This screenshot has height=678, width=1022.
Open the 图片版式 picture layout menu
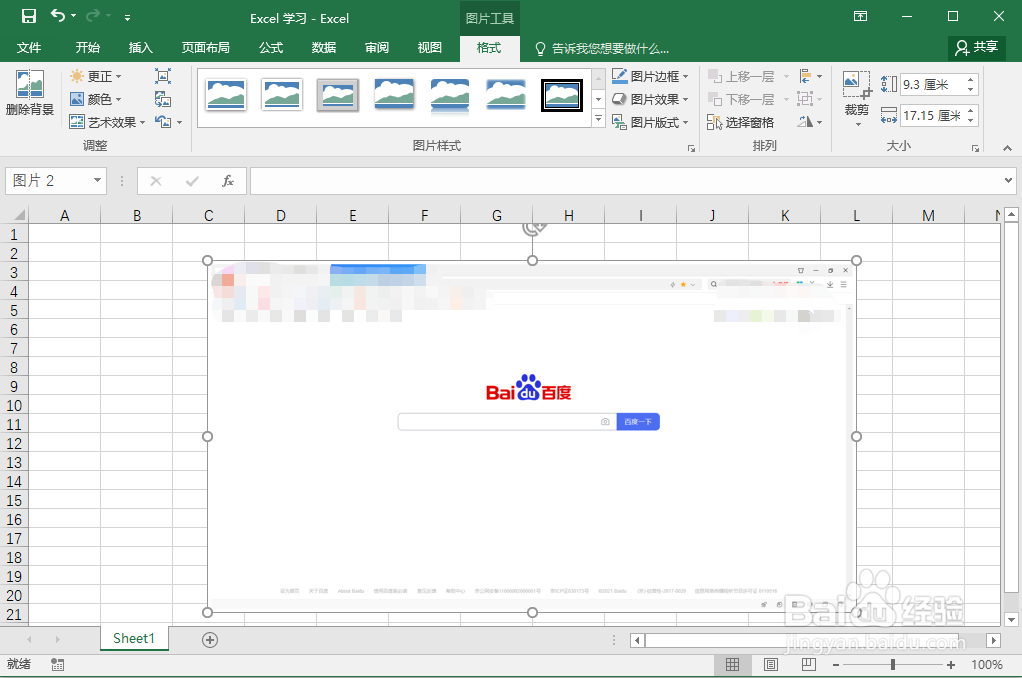pyautogui.click(x=650, y=122)
